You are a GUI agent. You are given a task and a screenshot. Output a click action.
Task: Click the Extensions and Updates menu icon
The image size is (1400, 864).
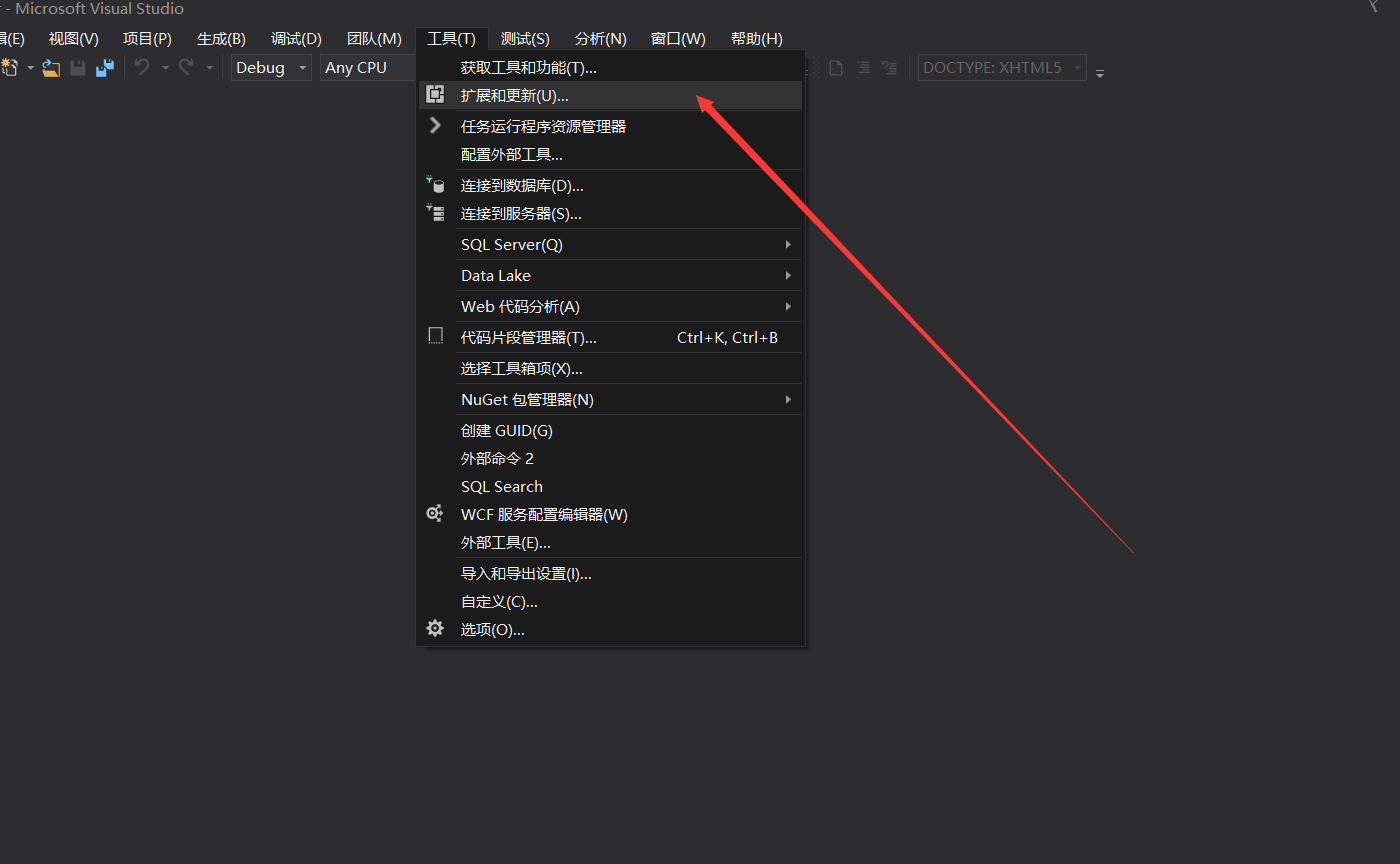435,95
